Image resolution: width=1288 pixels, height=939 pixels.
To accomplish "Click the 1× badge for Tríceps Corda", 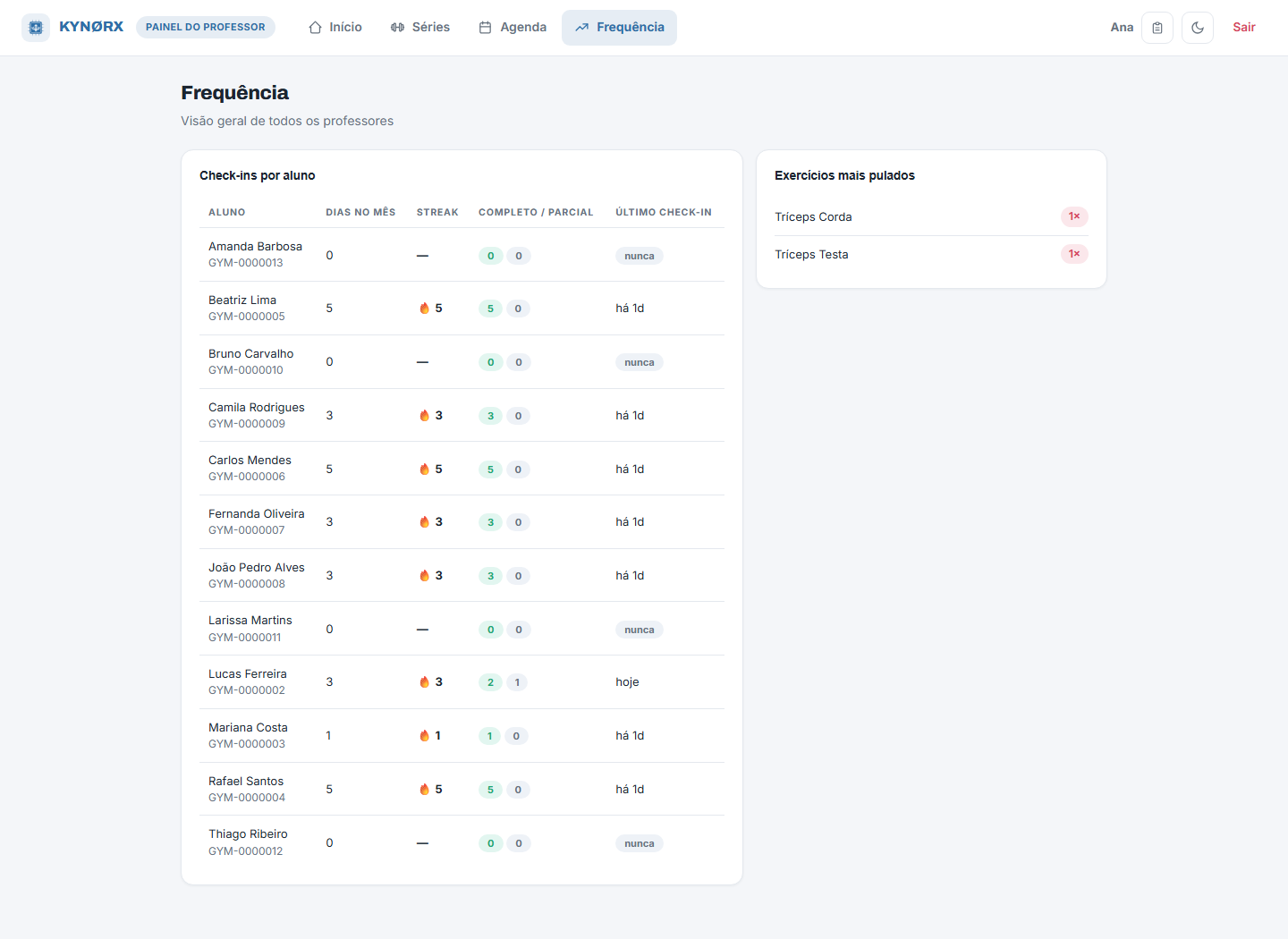I will (1074, 216).
